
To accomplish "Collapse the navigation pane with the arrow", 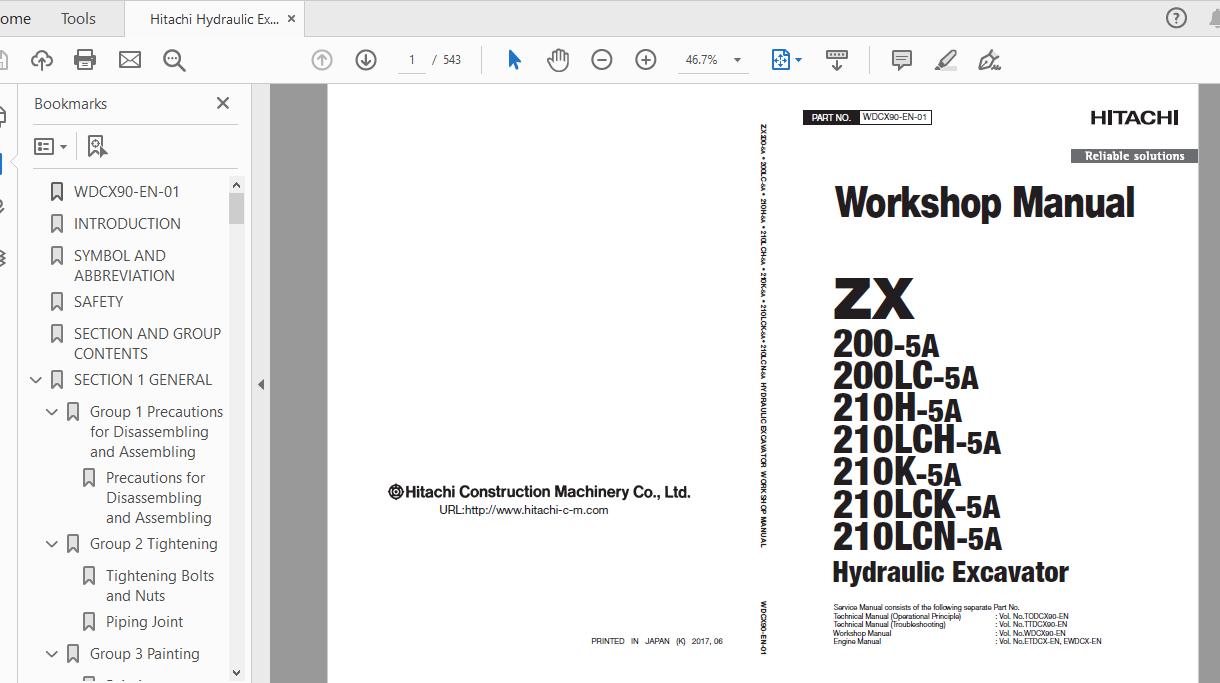I will [x=261, y=384].
